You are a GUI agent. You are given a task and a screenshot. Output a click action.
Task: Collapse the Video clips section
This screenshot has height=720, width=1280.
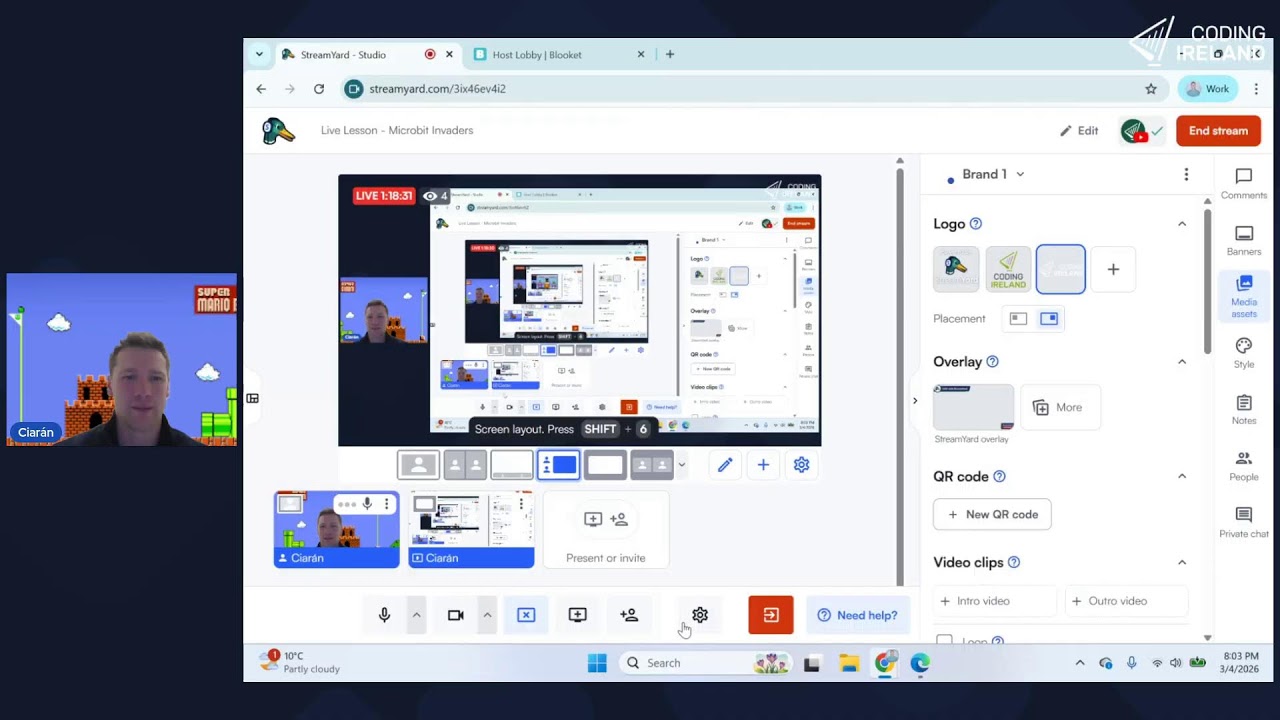[1181, 563]
